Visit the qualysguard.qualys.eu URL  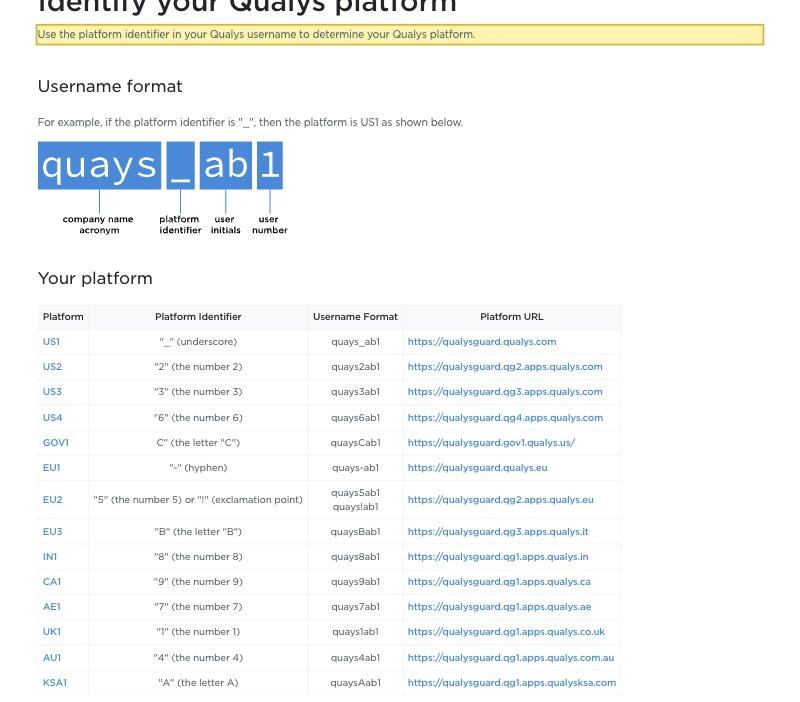(478, 467)
